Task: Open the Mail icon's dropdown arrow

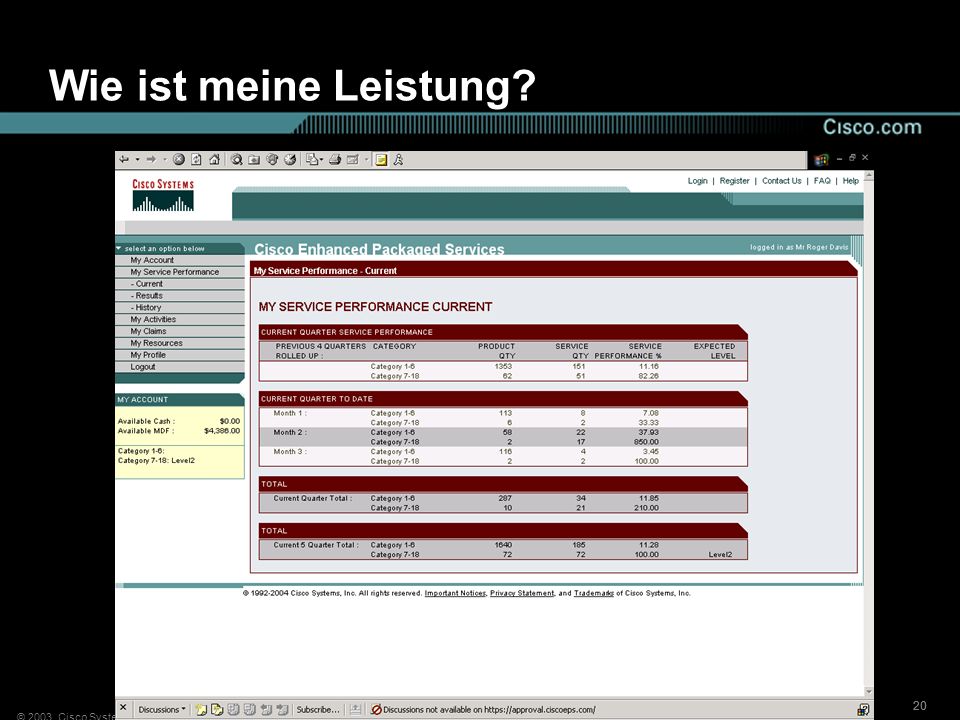Action: [x=322, y=160]
